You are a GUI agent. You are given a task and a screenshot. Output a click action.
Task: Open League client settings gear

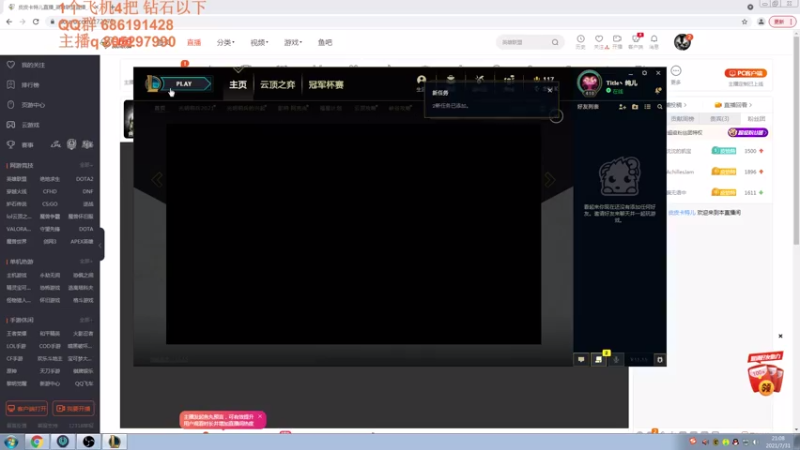click(x=644, y=73)
